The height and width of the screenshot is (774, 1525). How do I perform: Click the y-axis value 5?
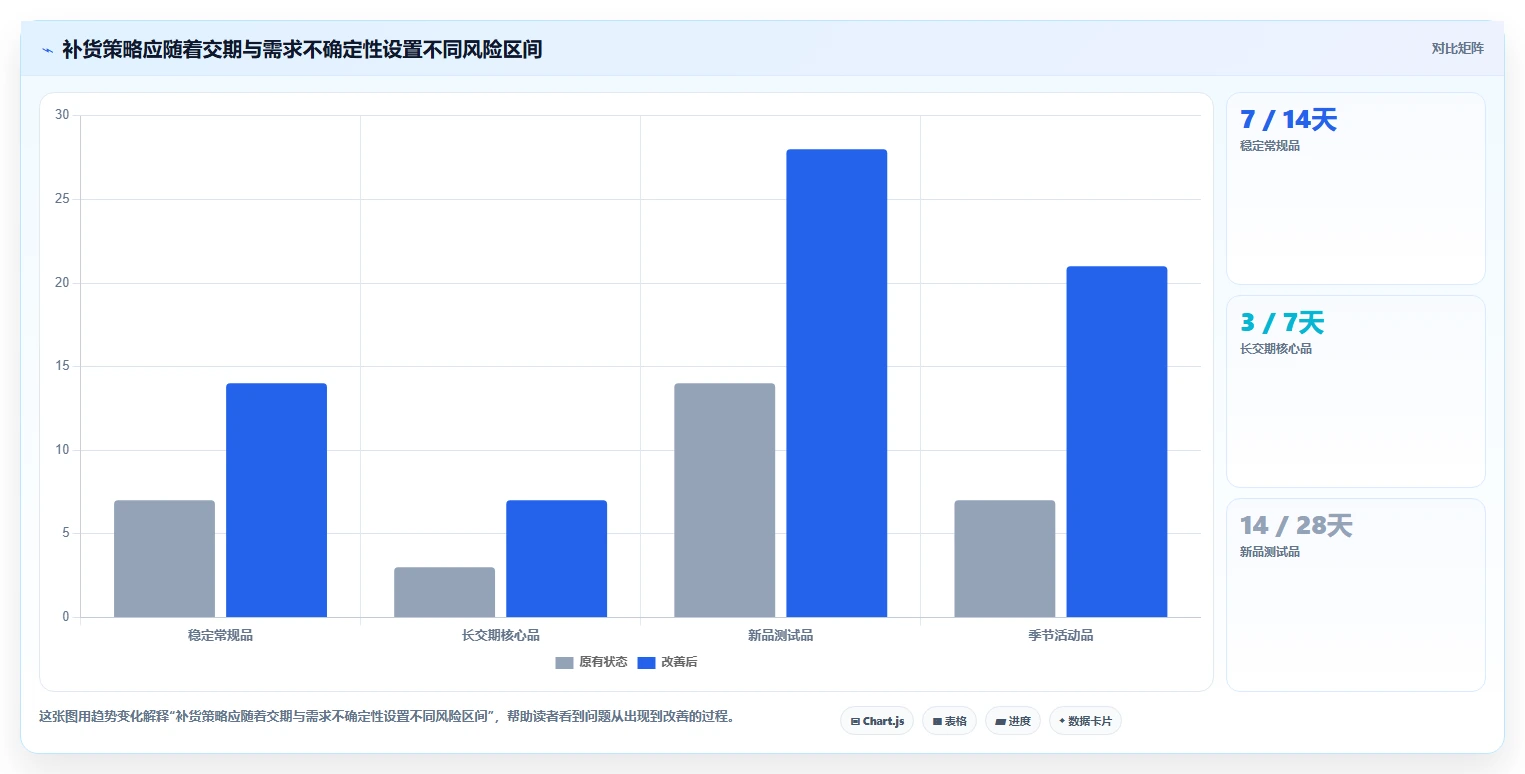[x=65, y=533]
